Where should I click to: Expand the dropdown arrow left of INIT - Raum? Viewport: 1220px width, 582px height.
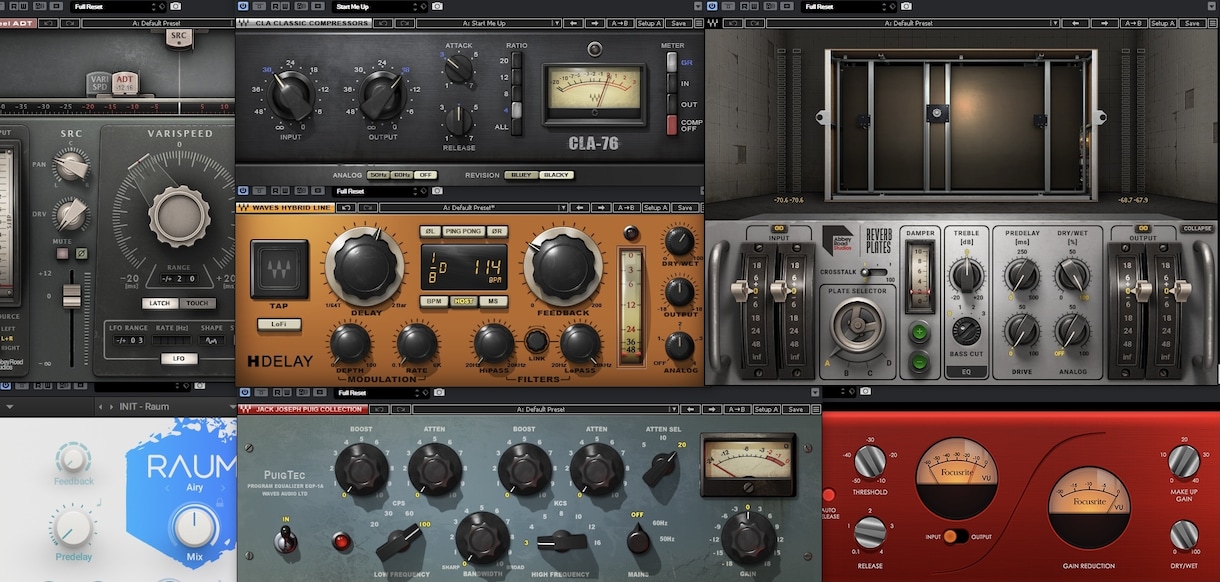pos(9,407)
